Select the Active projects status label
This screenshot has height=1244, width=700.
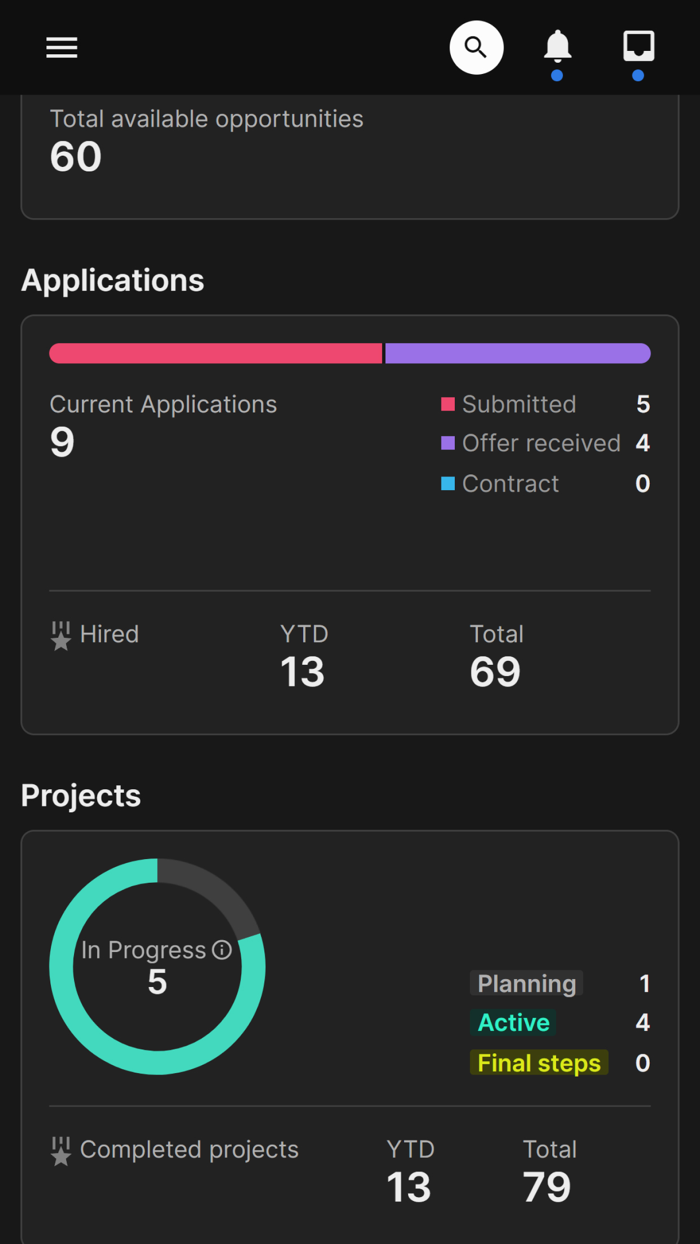click(x=513, y=1023)
